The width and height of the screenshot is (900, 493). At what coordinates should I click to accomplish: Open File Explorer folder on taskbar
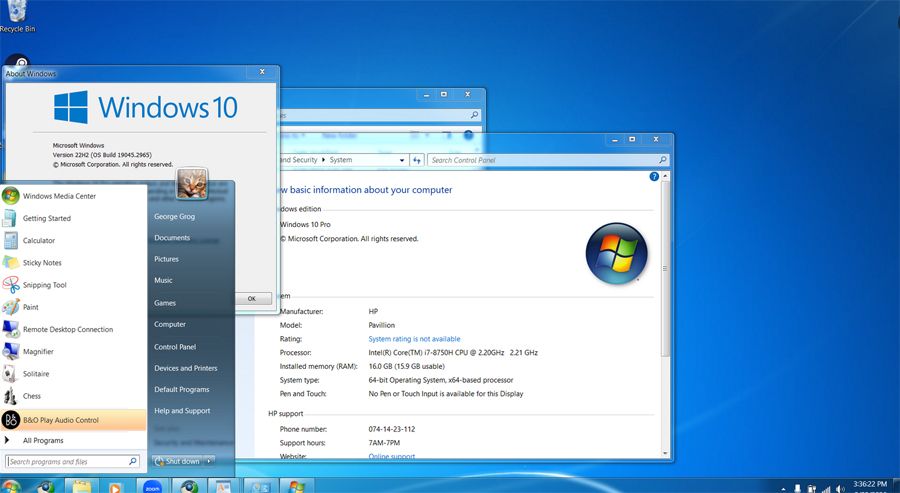coord(82,487)
